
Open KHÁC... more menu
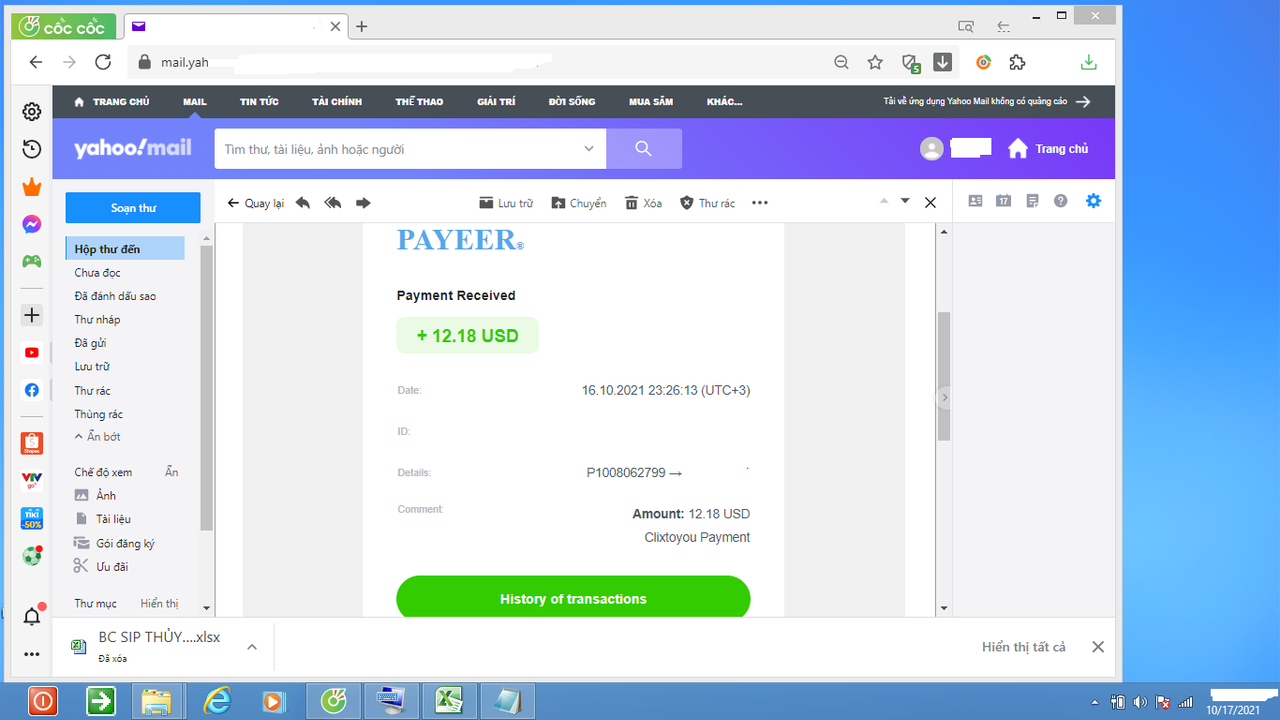725,102
